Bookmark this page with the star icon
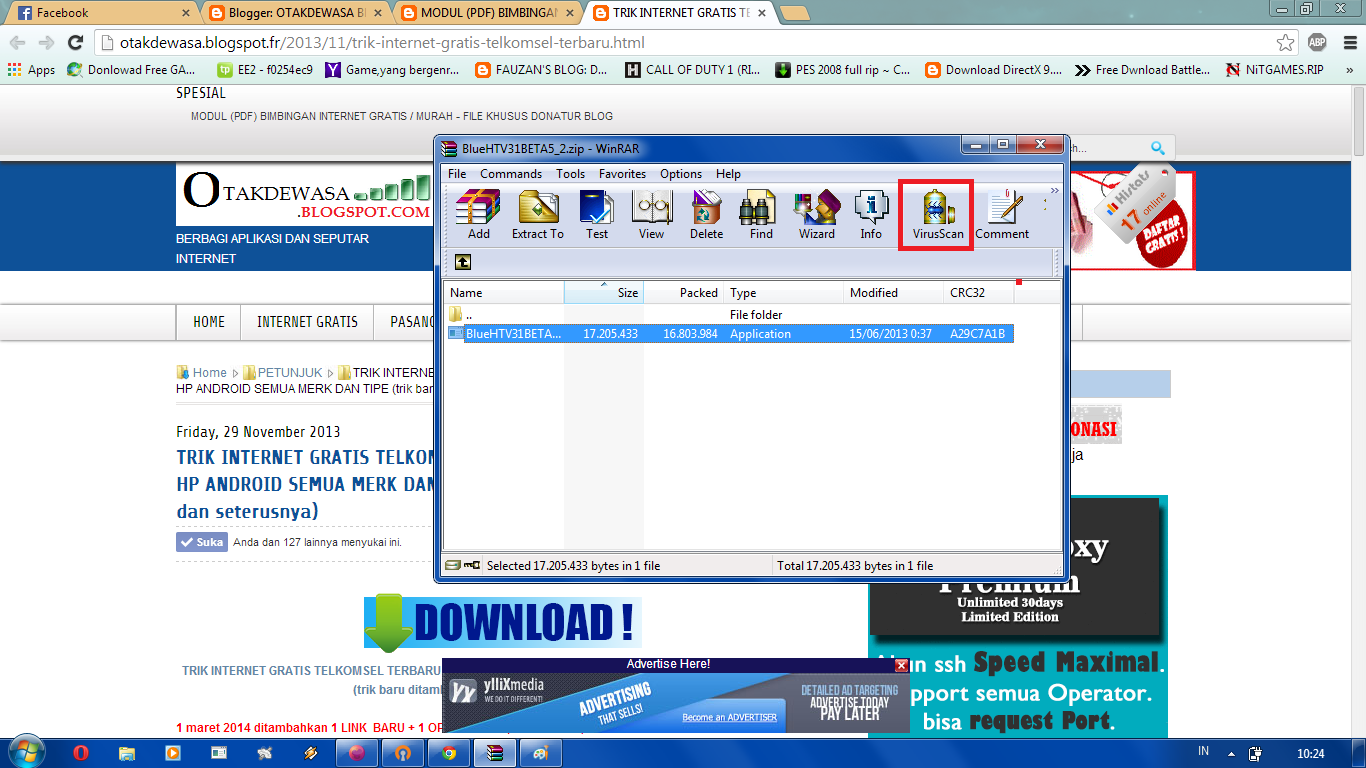This screenshot has height=768, width=1366. (1286, 43)
